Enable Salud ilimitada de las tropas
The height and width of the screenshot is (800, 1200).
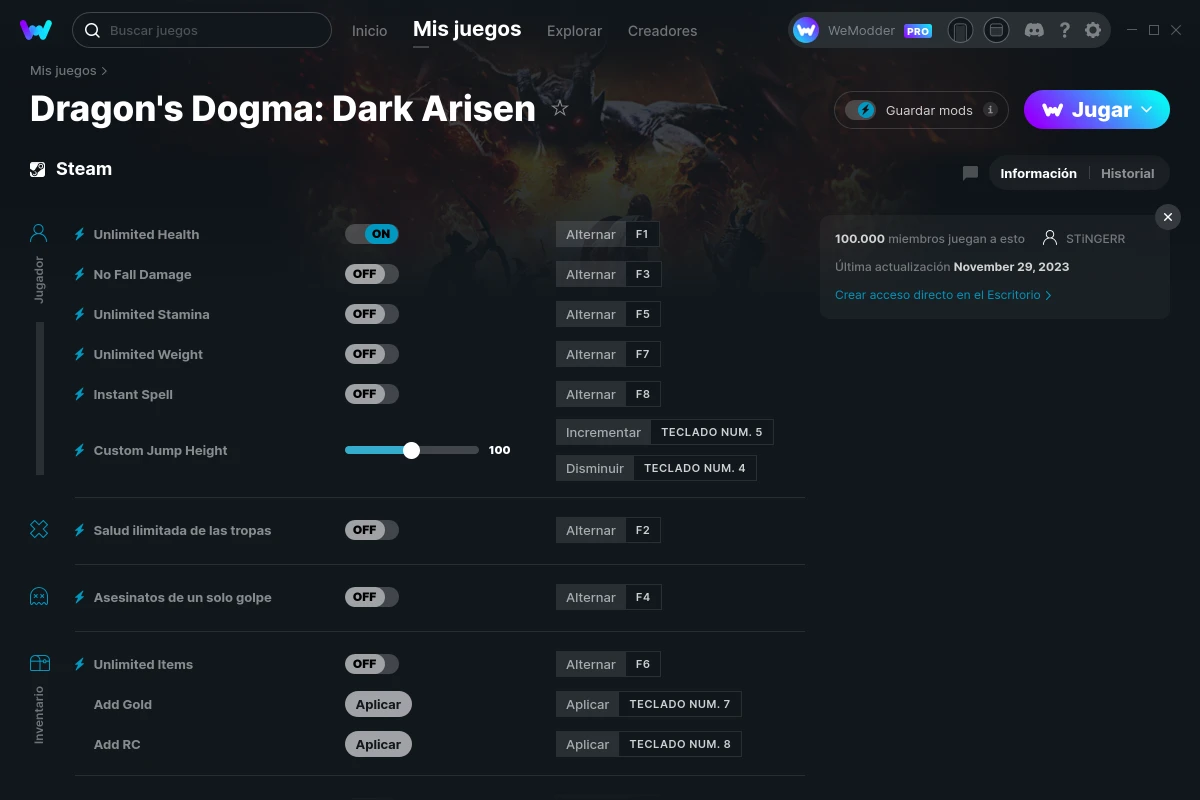tap(372, 530)
